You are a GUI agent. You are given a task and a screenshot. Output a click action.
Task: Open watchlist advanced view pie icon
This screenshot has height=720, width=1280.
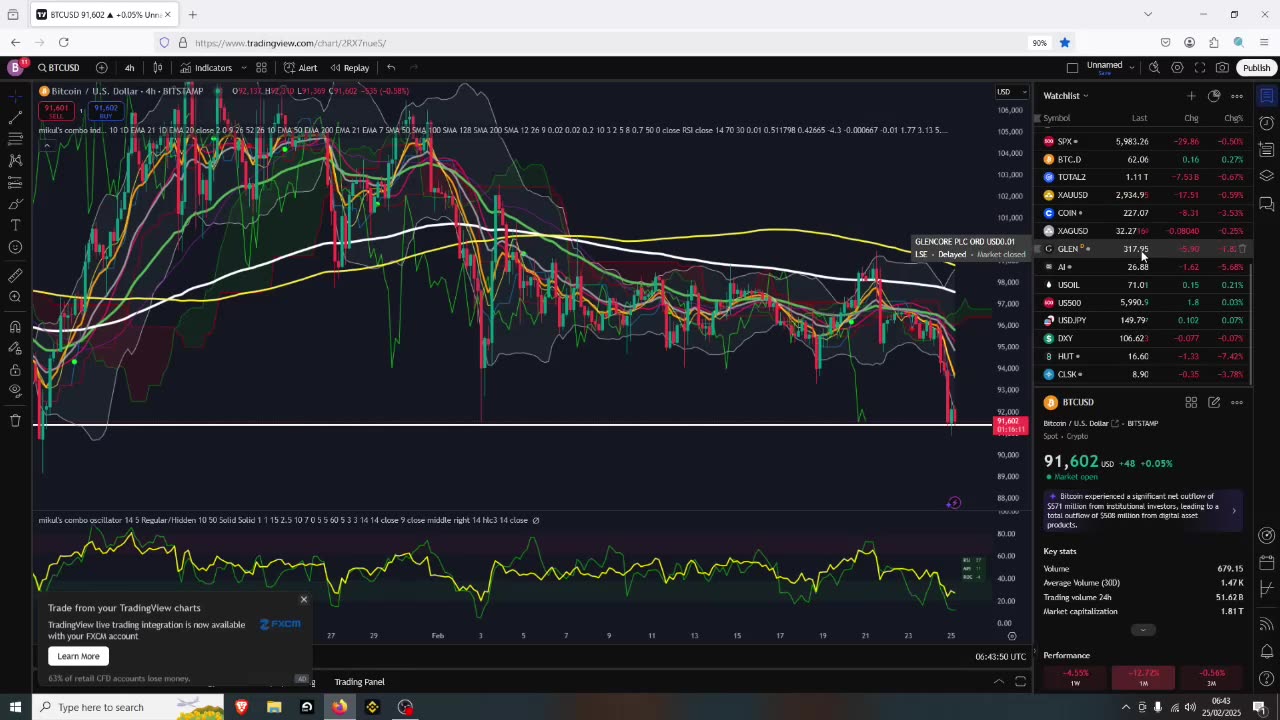[x=1214, y=96]
